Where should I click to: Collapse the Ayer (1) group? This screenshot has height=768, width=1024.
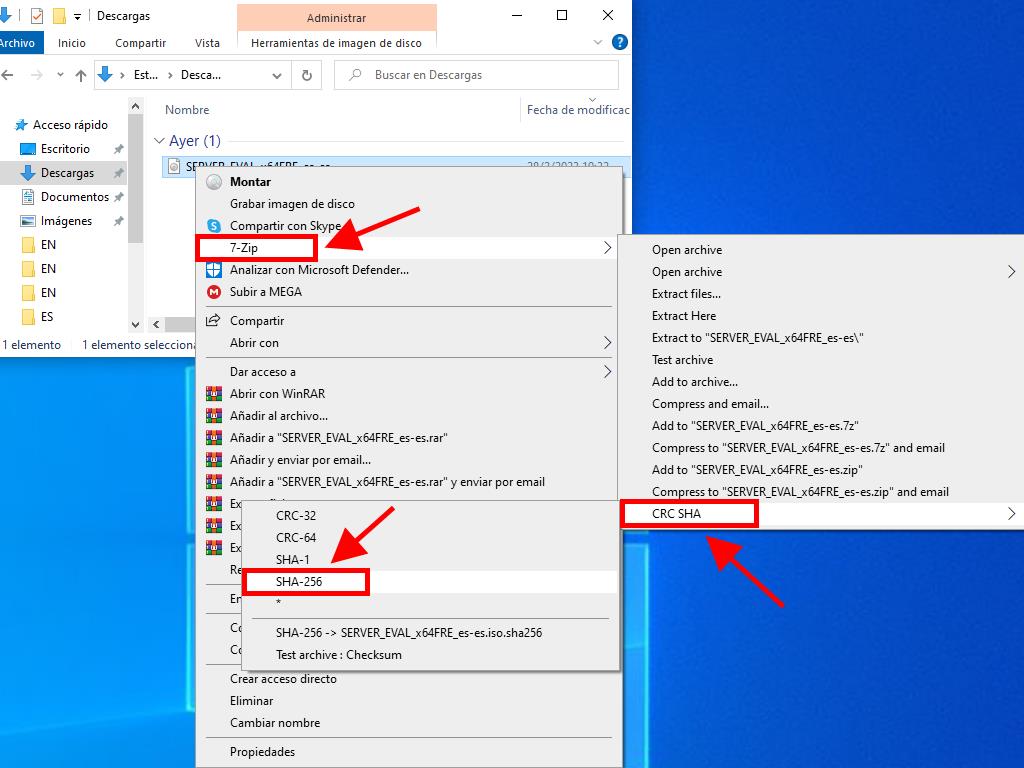pyautogui.click(x=159, y=141)
